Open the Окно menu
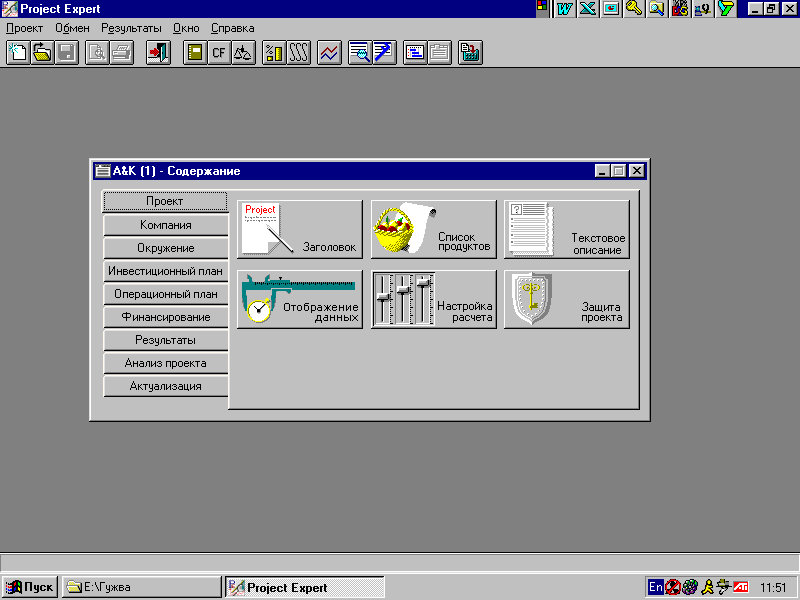This screenshot has height=600, width=800. (x=186, y=29)
